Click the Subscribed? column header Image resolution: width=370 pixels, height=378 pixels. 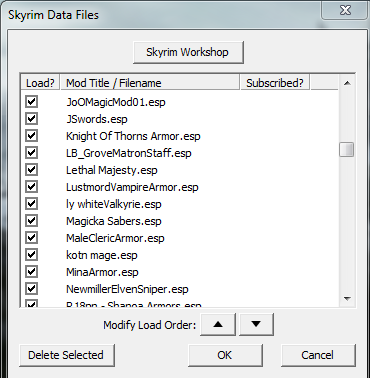275,83
